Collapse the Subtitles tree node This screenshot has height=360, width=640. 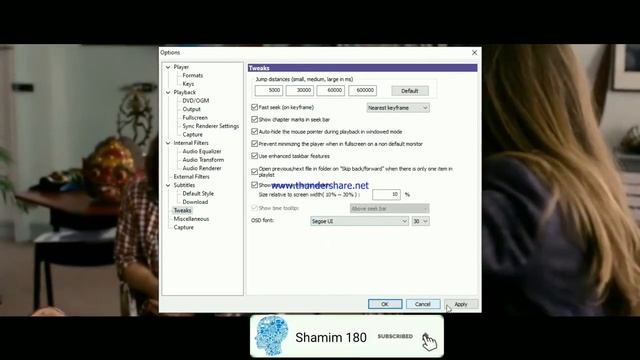[x=168, y=185]
